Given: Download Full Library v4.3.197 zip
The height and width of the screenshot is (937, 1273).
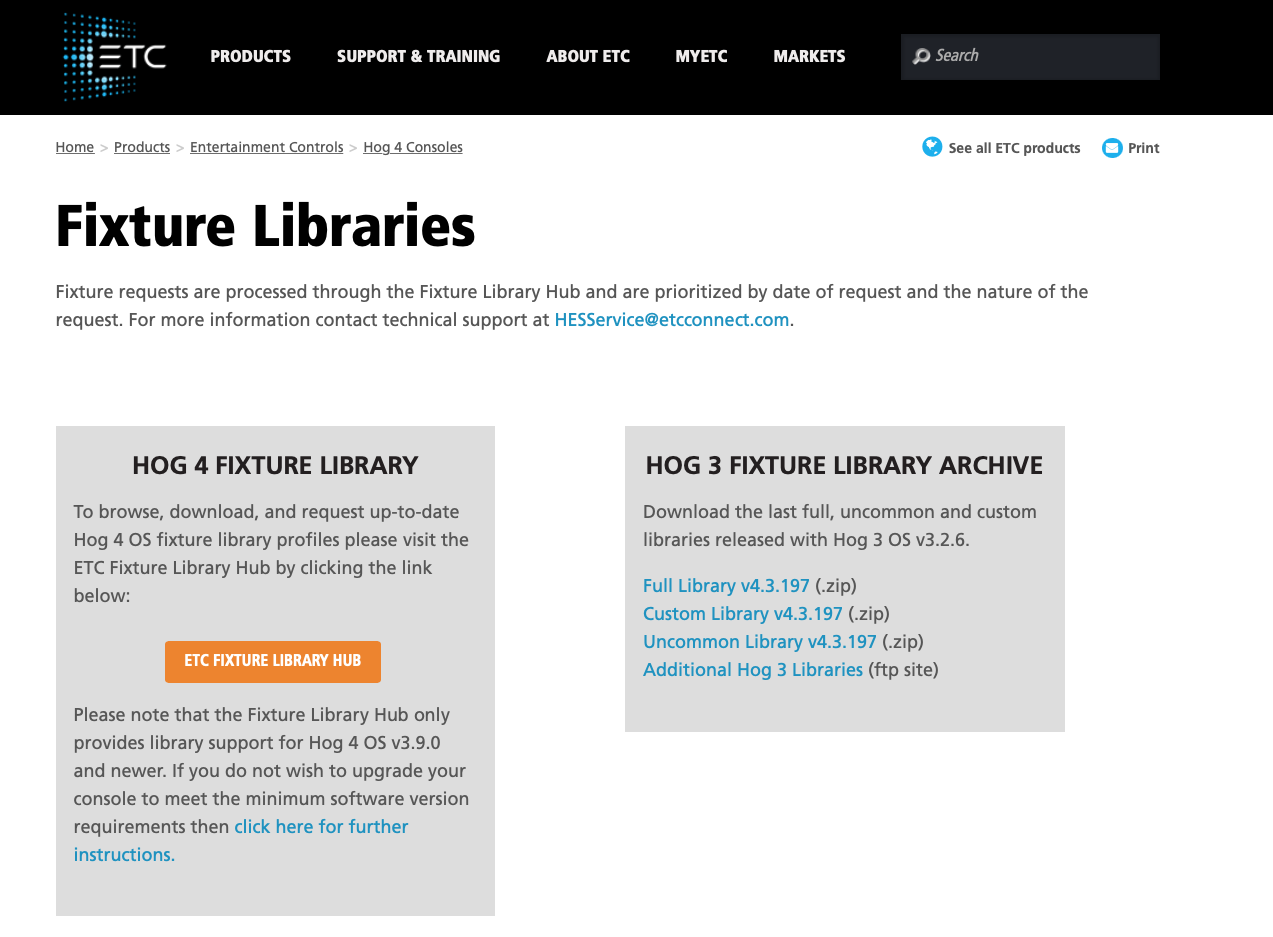Looking at the screenshot, I should click(726, 586).
